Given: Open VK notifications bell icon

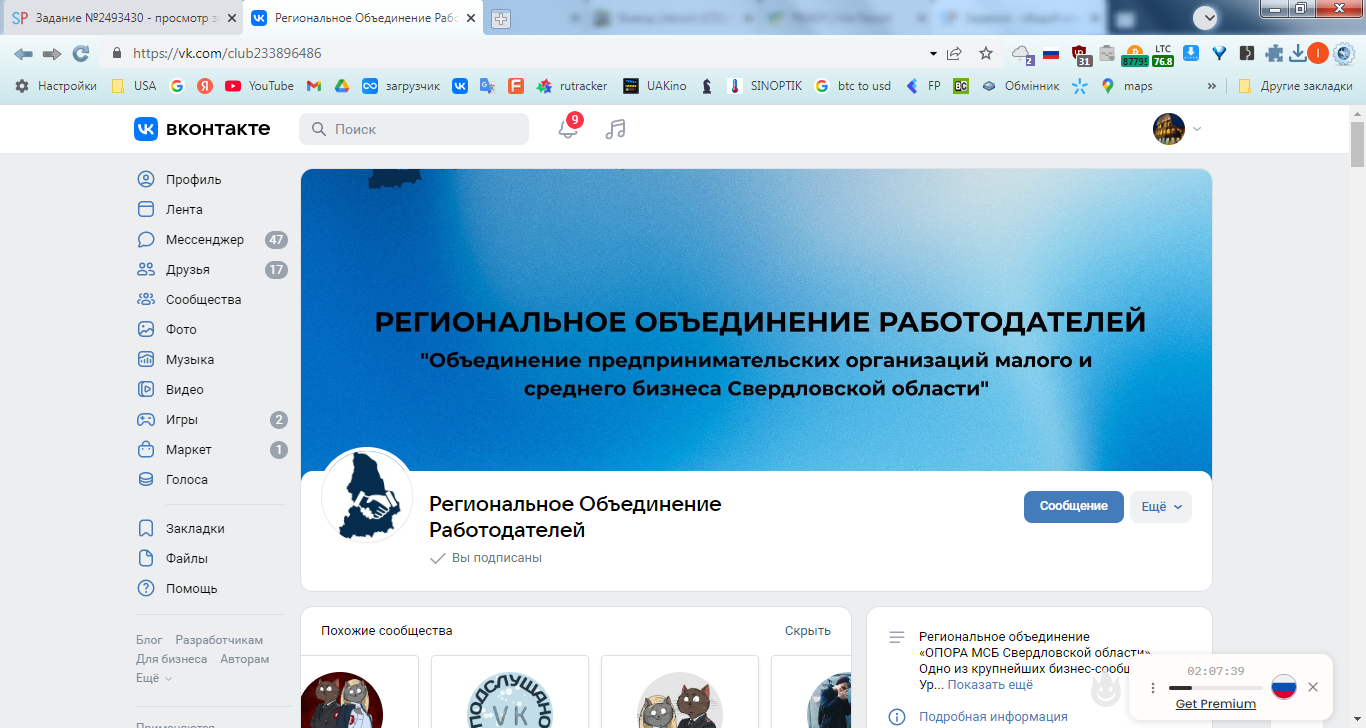Looking at the screenshot, I should (568, 129).
